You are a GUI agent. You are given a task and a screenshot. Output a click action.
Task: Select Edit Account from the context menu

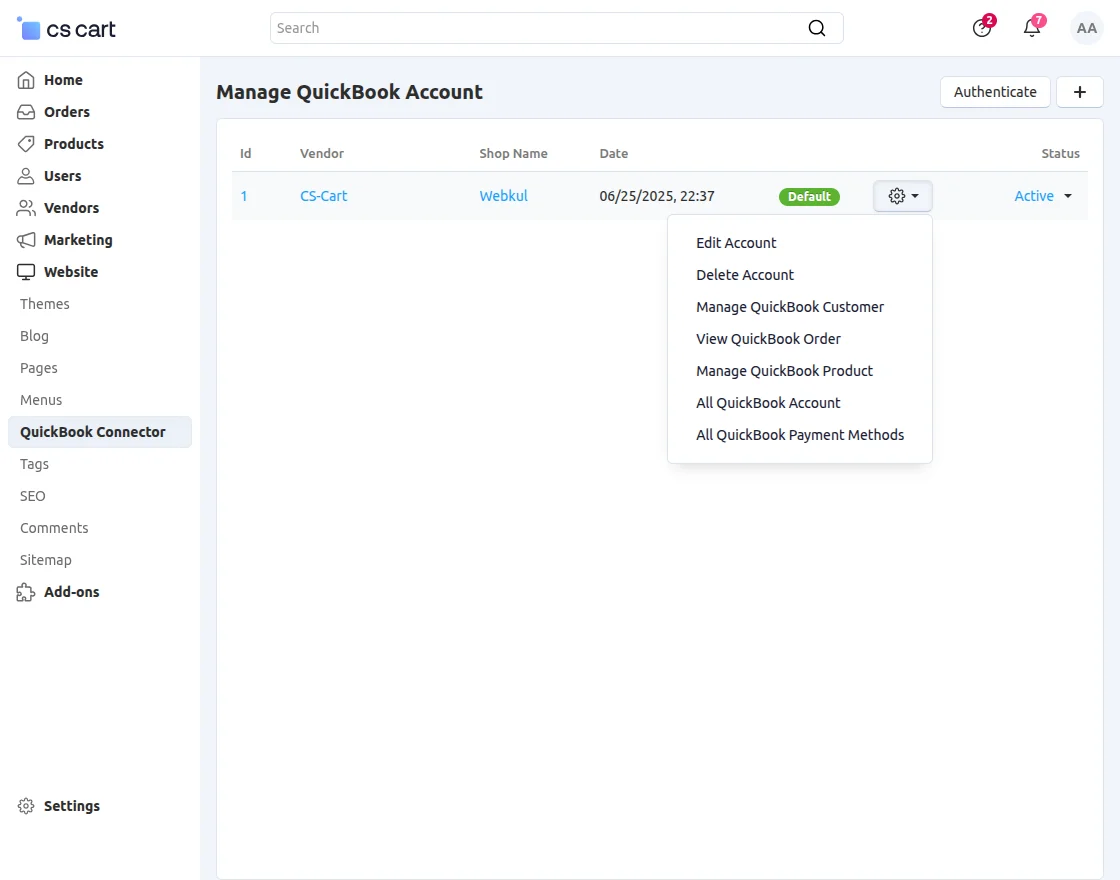(x=736, y=242)
